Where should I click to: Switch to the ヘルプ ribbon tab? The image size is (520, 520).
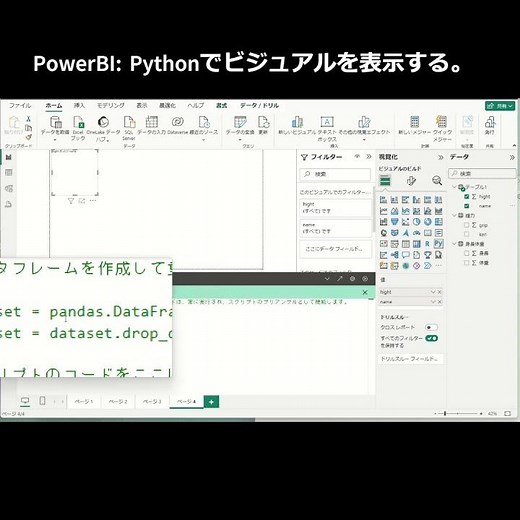tap(196, 106)
